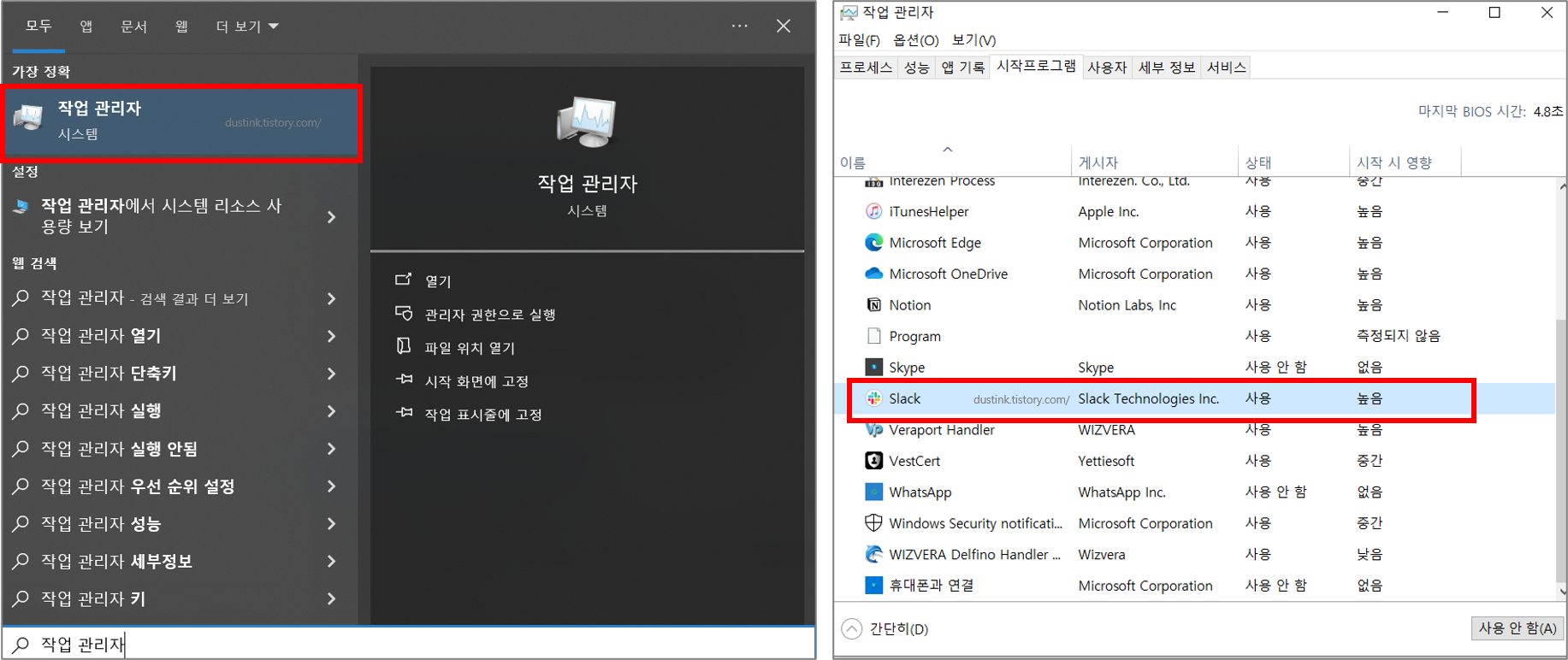This screenshot has width=1568, height=660.
Task: Open the three-dot options menu in the search panel
Action: point(740,27)
